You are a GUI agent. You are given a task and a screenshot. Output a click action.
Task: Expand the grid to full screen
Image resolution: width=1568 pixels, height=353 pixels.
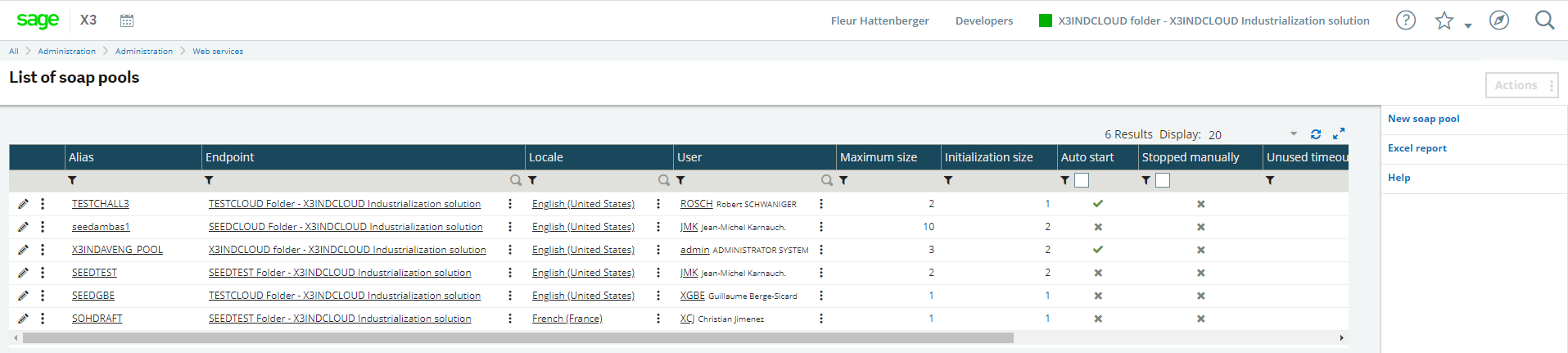click(x=1339, y=134)
